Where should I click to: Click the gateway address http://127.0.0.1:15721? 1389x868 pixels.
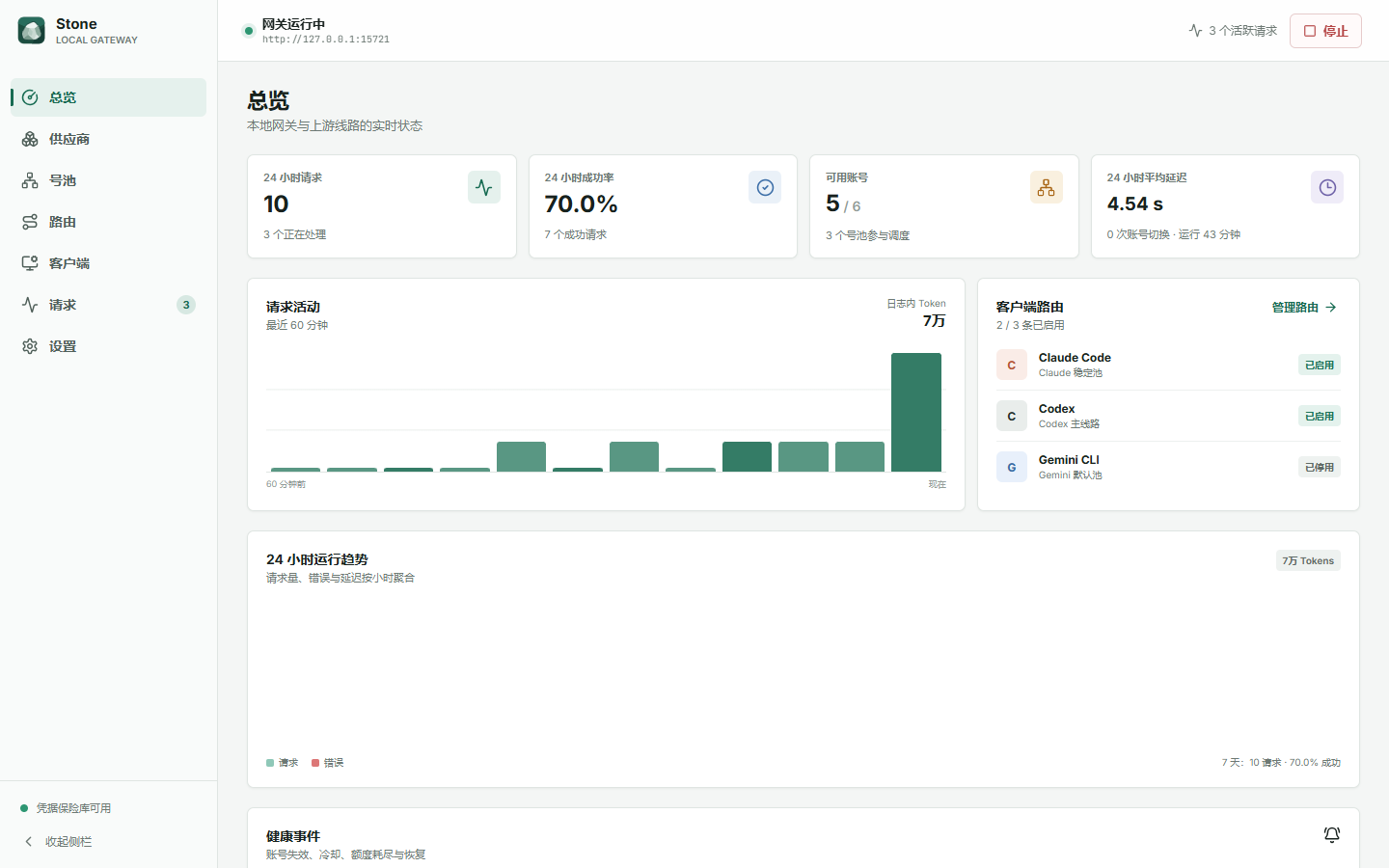[326, 40]
